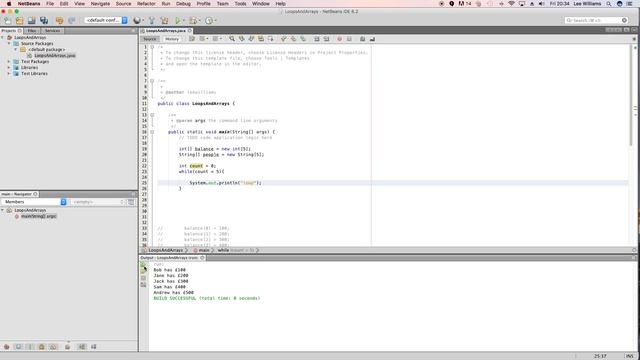
Task: Click the Debug Project toolbar icon
Action: click(x=193, y=20)
